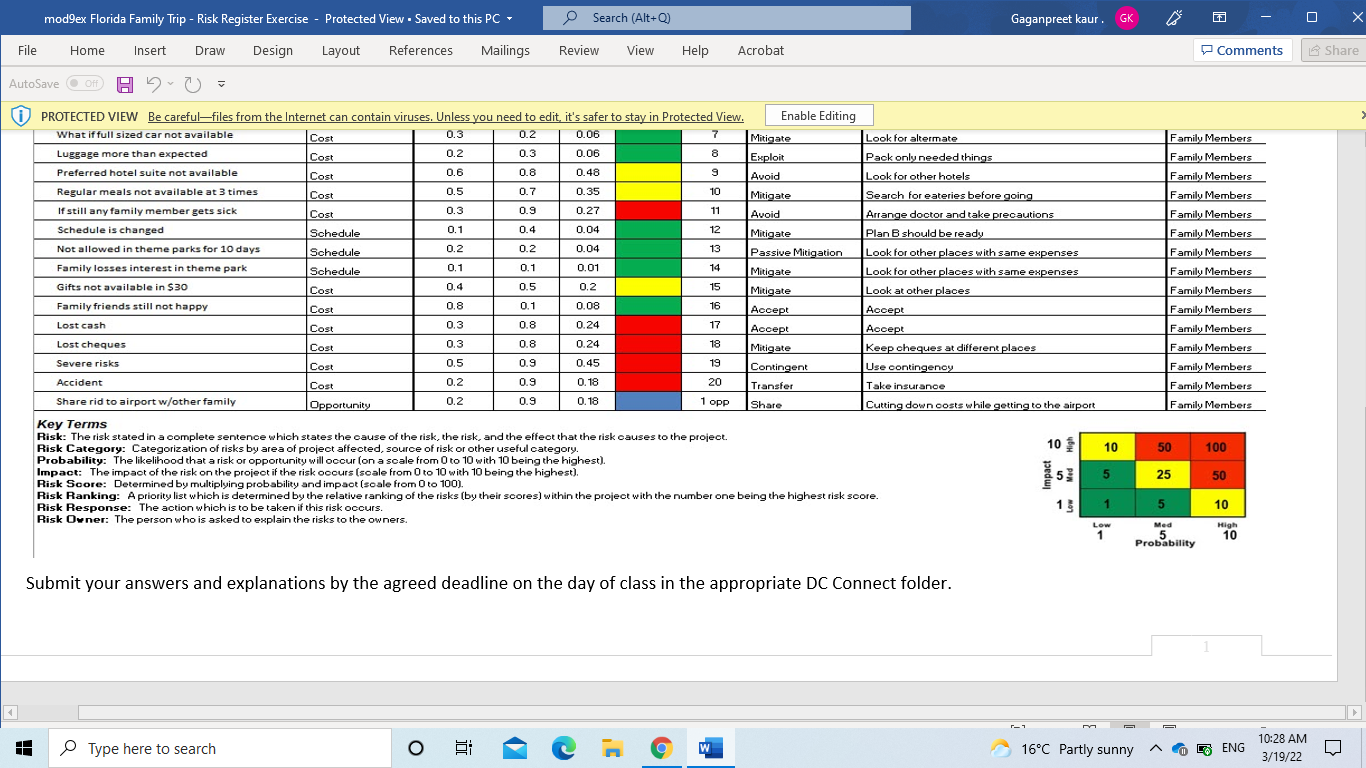Click the Windows taskbar search box
Viewport: 1366px width, 768px height.
[x=219, y=748]
